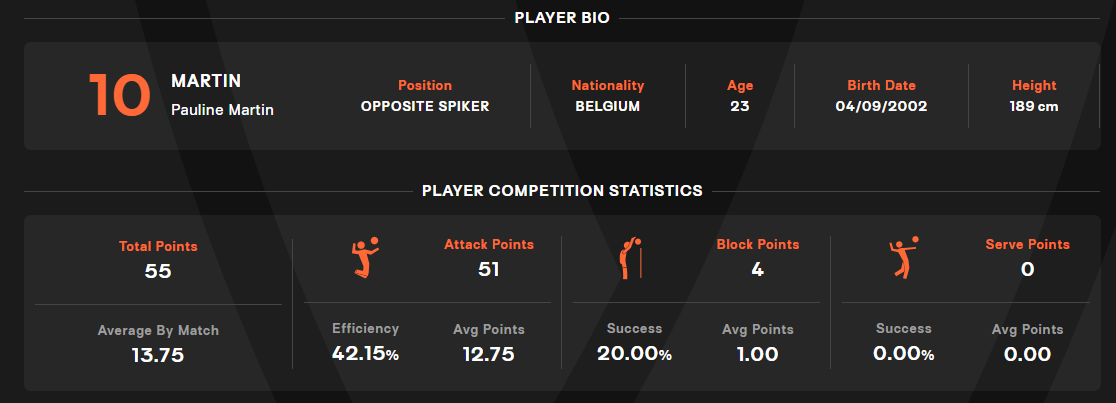Click the OPPOSITE SPIKER position value

(425, 106)
